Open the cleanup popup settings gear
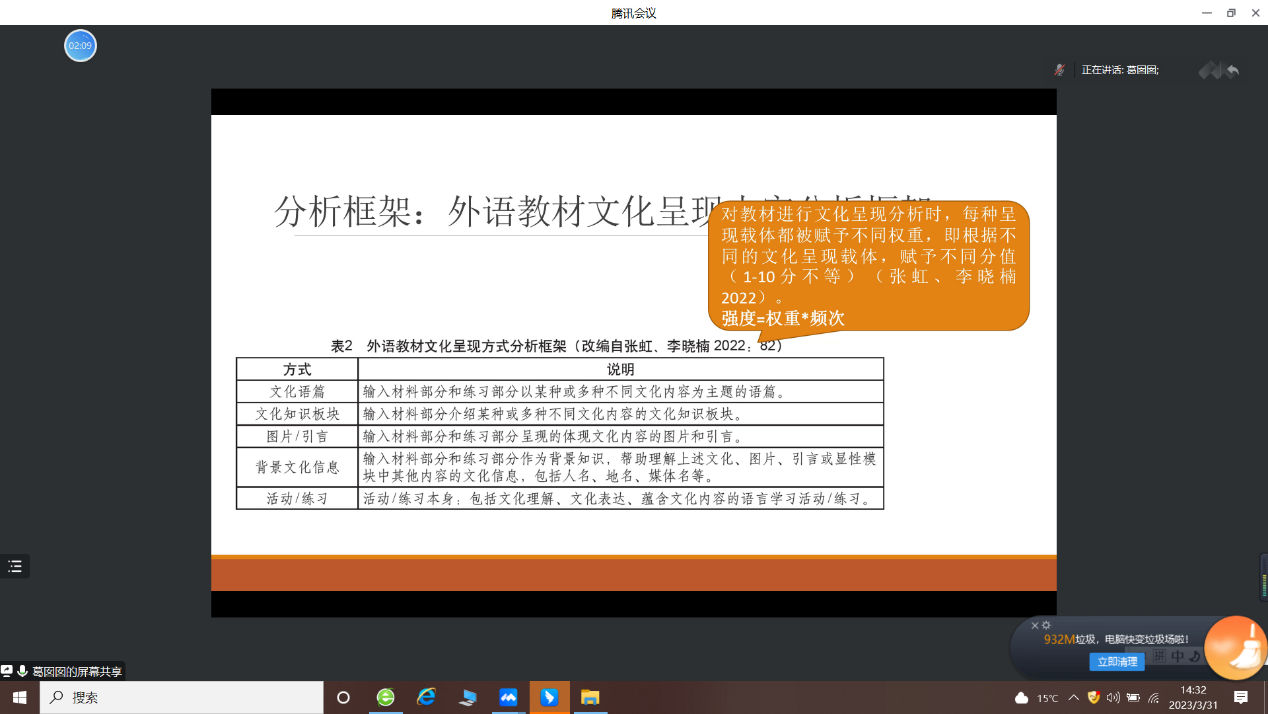 [x=1047, y=625]
